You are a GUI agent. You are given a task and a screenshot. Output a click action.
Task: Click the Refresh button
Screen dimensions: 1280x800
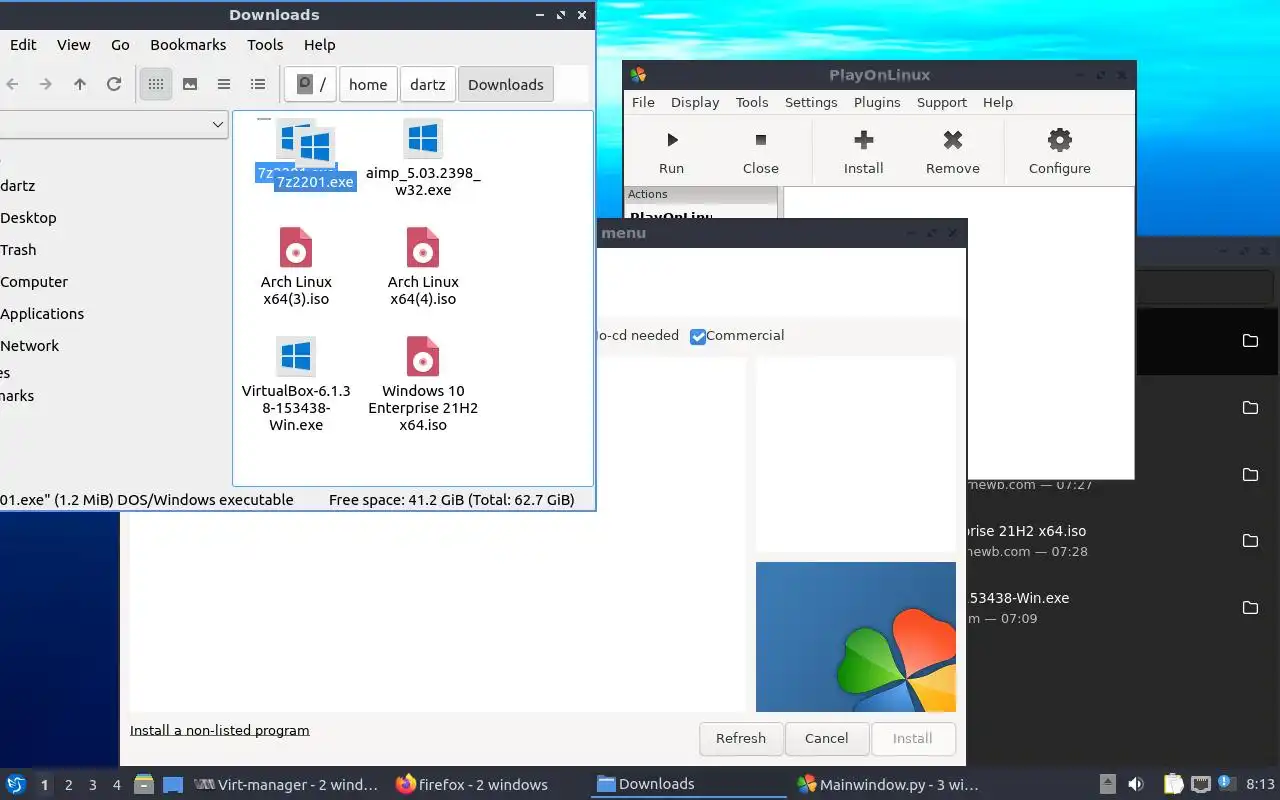741,739
